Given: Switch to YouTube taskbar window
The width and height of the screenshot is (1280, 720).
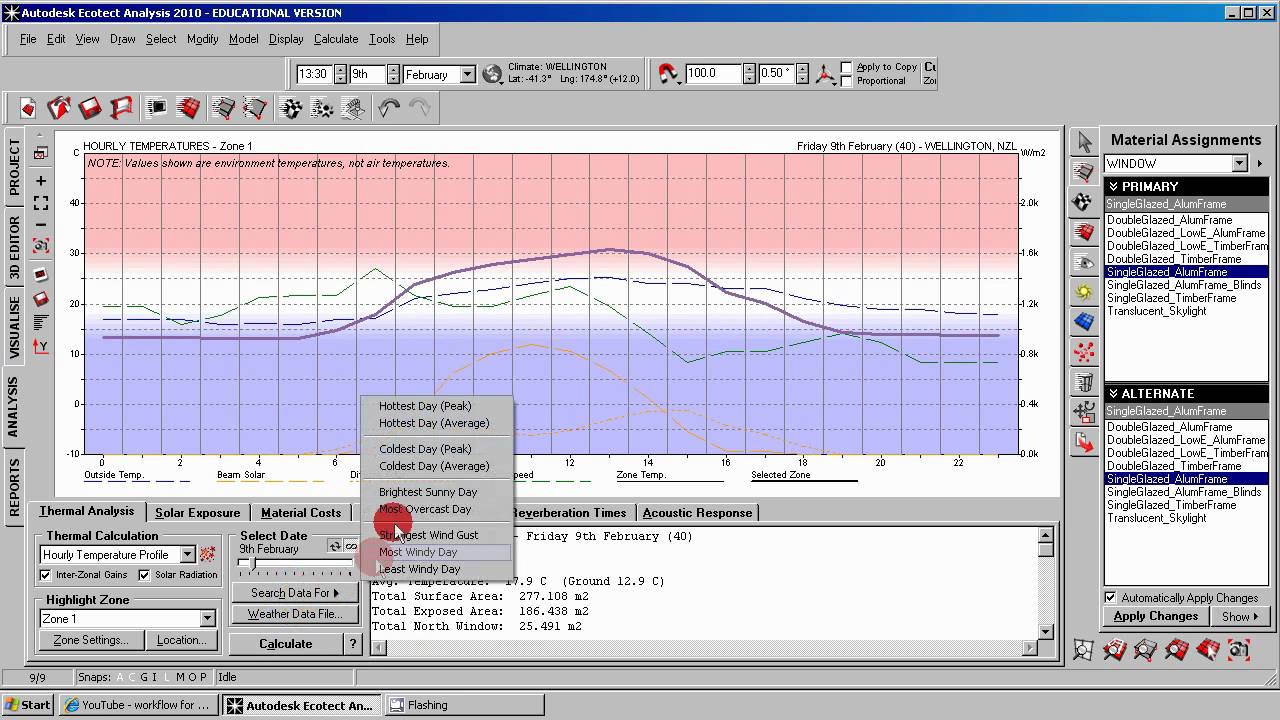Looking at the screenshot, I should [138, 705].
